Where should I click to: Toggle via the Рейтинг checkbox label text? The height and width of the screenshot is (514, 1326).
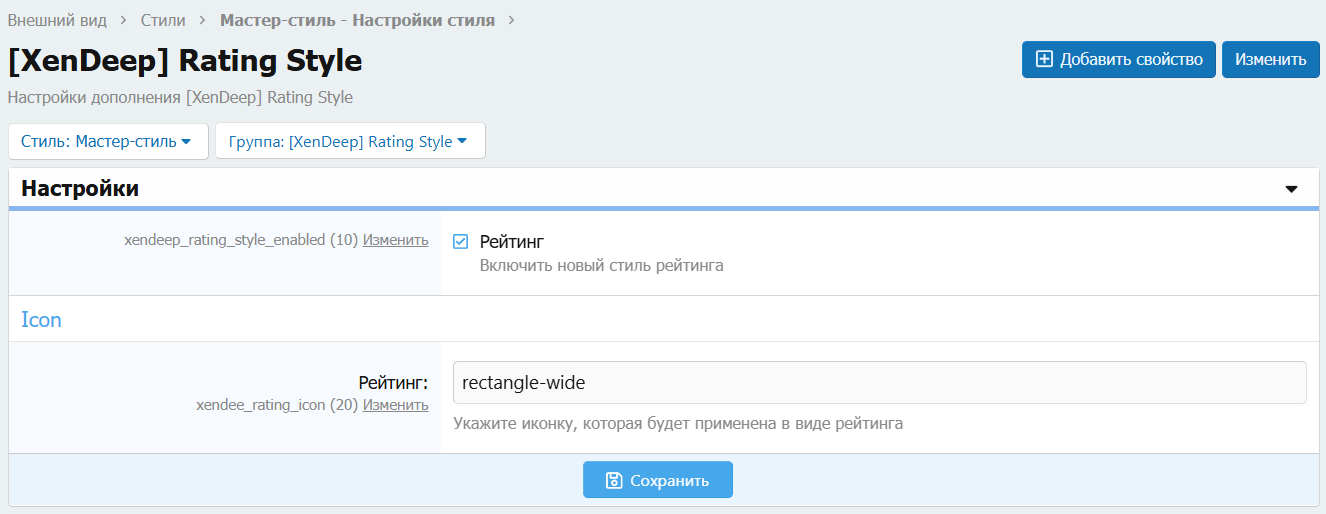511,242
